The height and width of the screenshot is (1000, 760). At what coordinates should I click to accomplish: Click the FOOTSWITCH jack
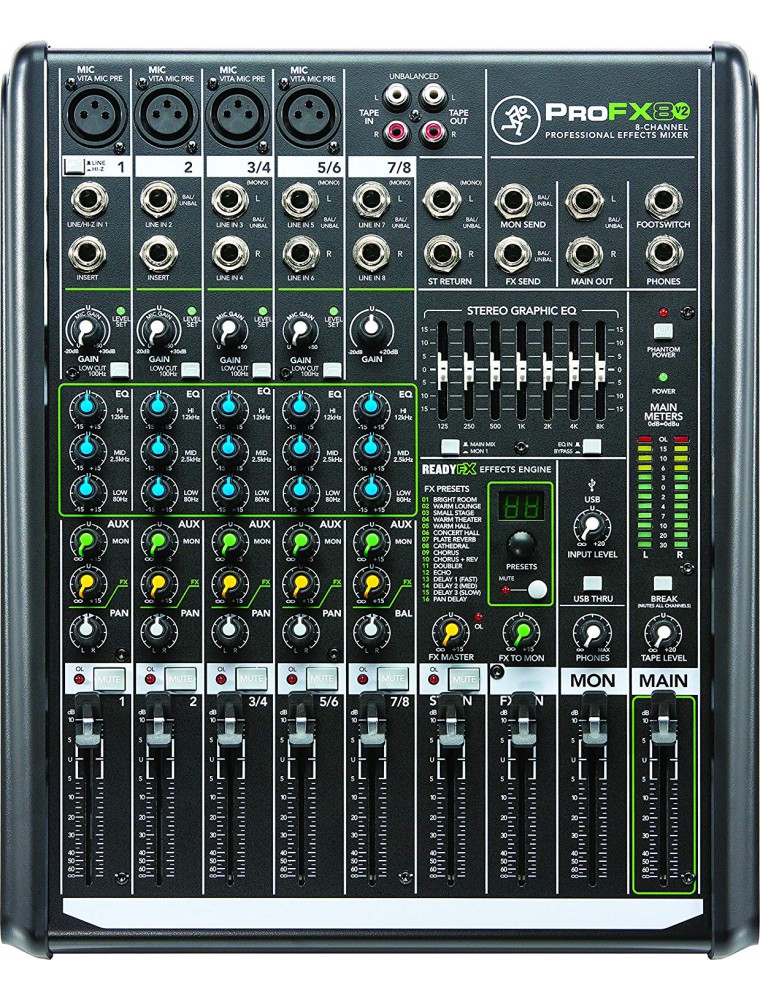tap(664, 200)
